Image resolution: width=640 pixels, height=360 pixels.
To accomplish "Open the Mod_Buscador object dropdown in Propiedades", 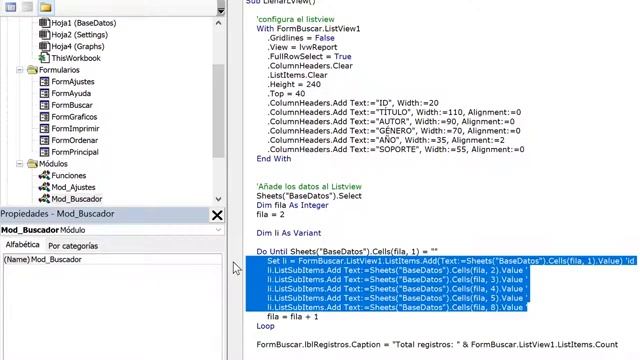I will (x=218, y=230).
